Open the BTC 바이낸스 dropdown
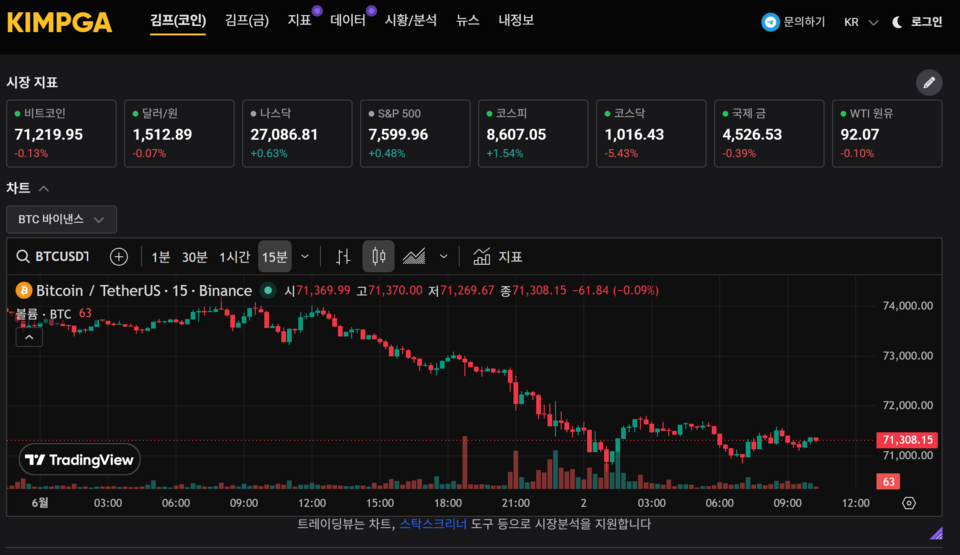Screen dimensions: 960x555 click(61, 219)
